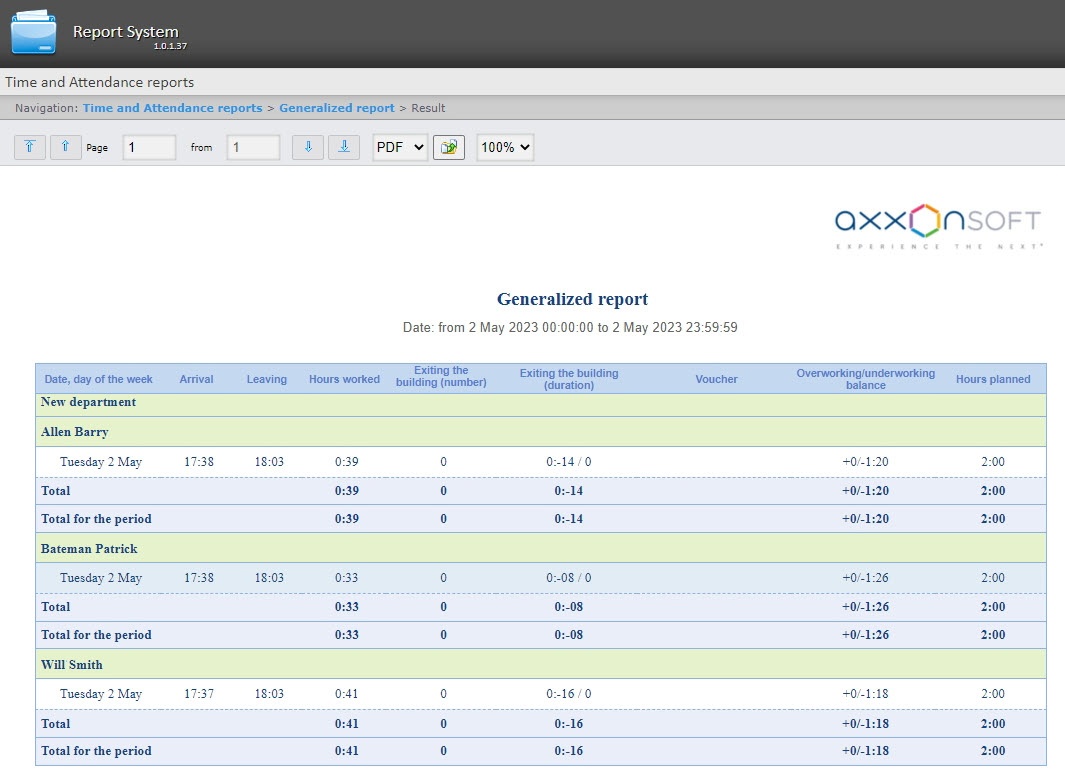
Task: Click the Overworking/underworking balance column header
Action: [865, 379]
